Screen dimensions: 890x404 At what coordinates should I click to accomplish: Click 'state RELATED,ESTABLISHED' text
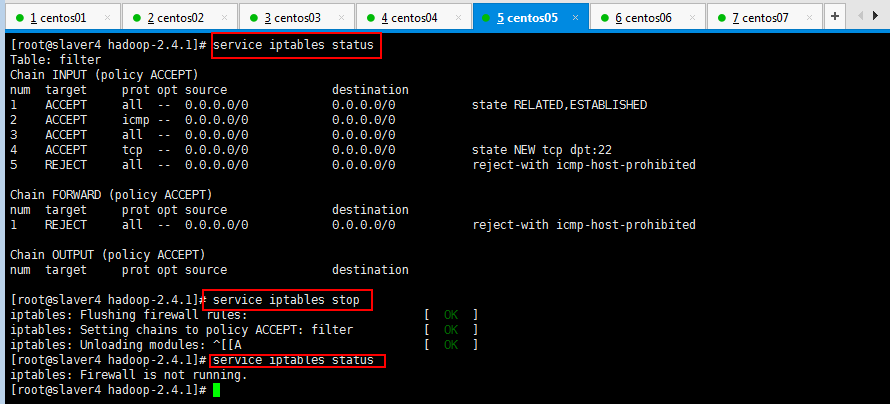coord(560,105)
